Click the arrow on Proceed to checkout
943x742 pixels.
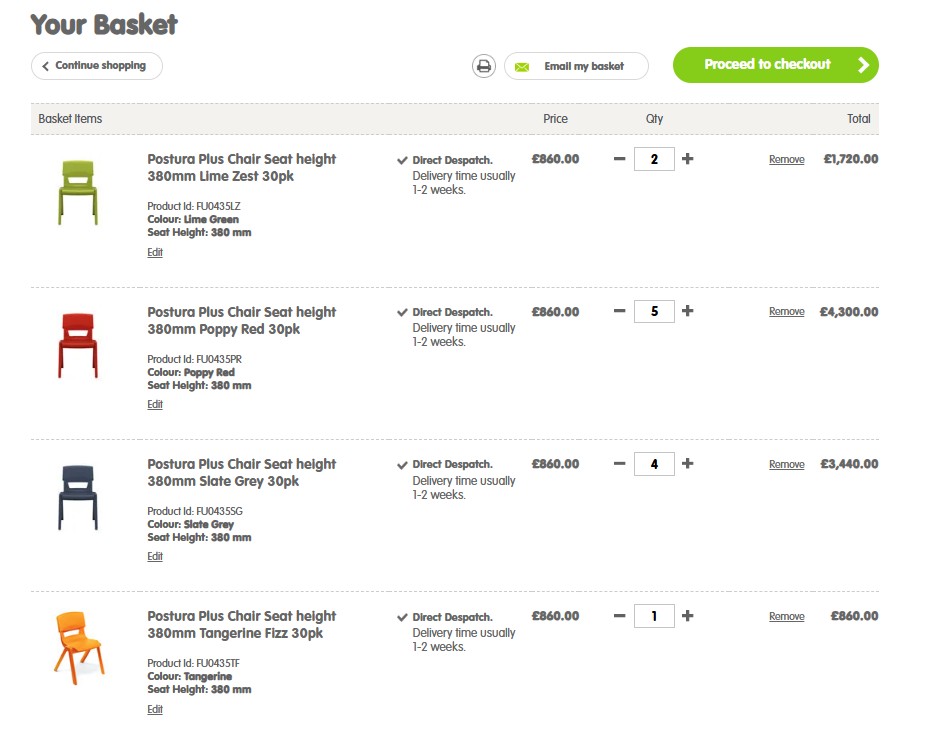(x=862, y=64)
